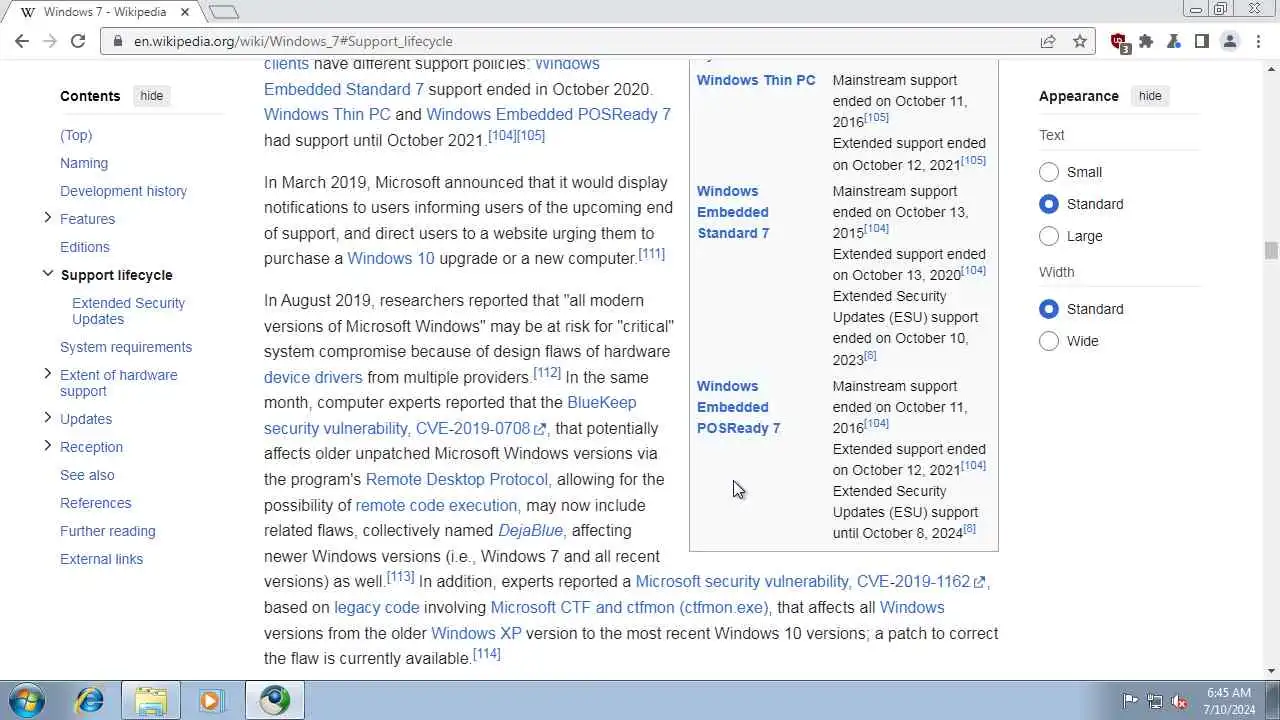The width and height of the screenshot is (1280, 720).
Task: Click the Chrome Labs flask icon
Action: click(x=1174, y=41)
